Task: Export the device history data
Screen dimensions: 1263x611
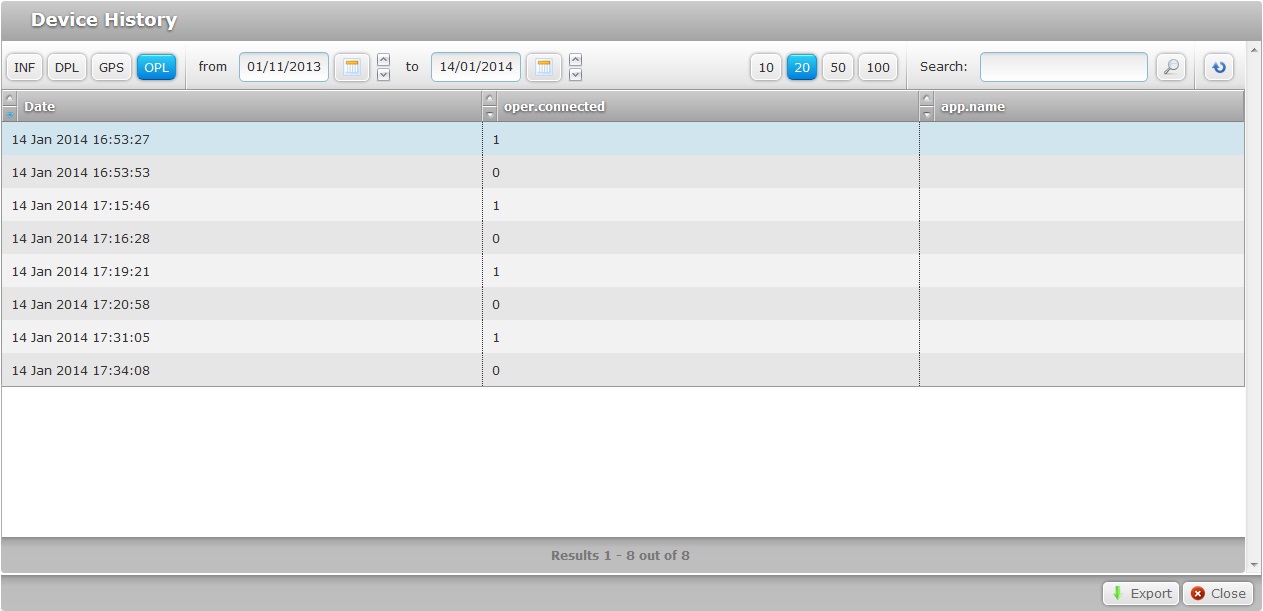Action: coord(1140,592)
